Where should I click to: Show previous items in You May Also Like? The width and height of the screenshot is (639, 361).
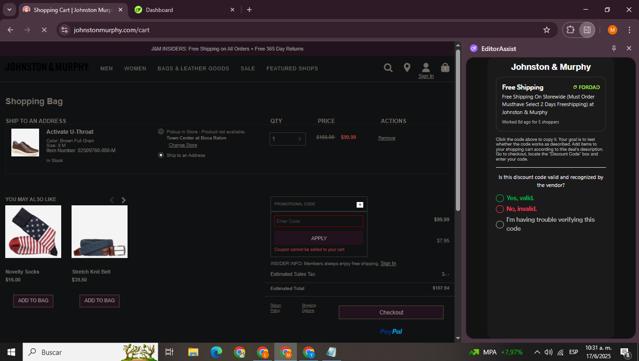point(112,200)
